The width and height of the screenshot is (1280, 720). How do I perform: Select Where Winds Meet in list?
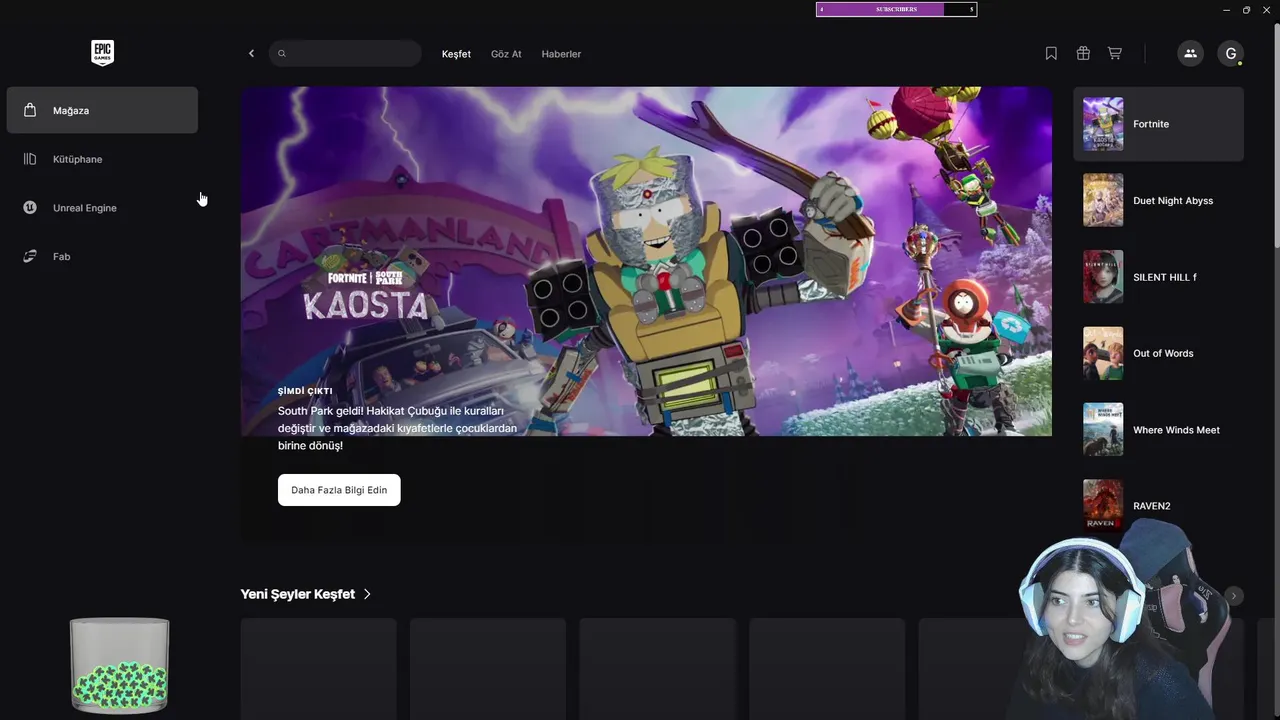point(1158,430)
